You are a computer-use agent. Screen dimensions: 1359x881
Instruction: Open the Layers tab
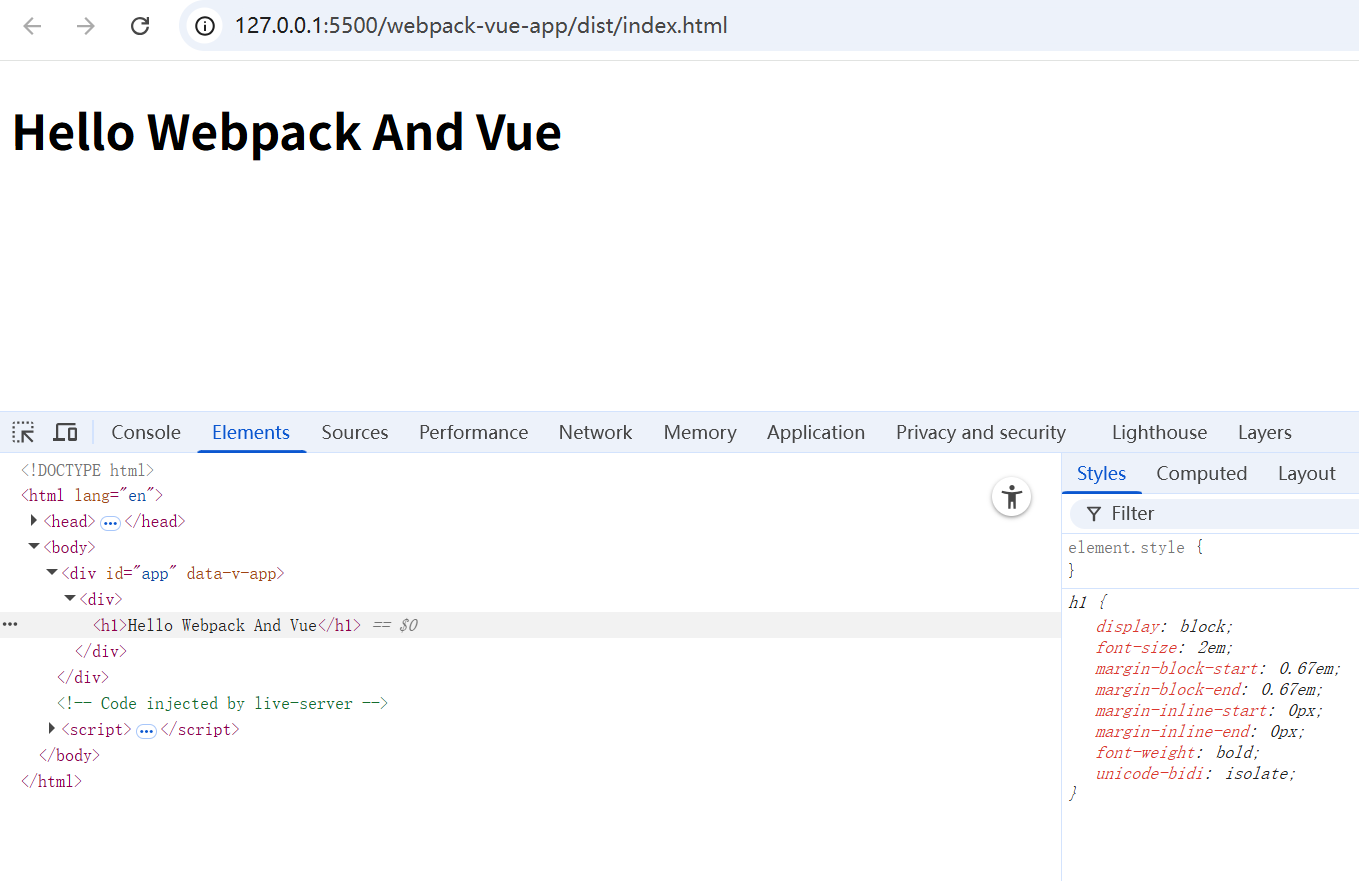point(1265,432)
